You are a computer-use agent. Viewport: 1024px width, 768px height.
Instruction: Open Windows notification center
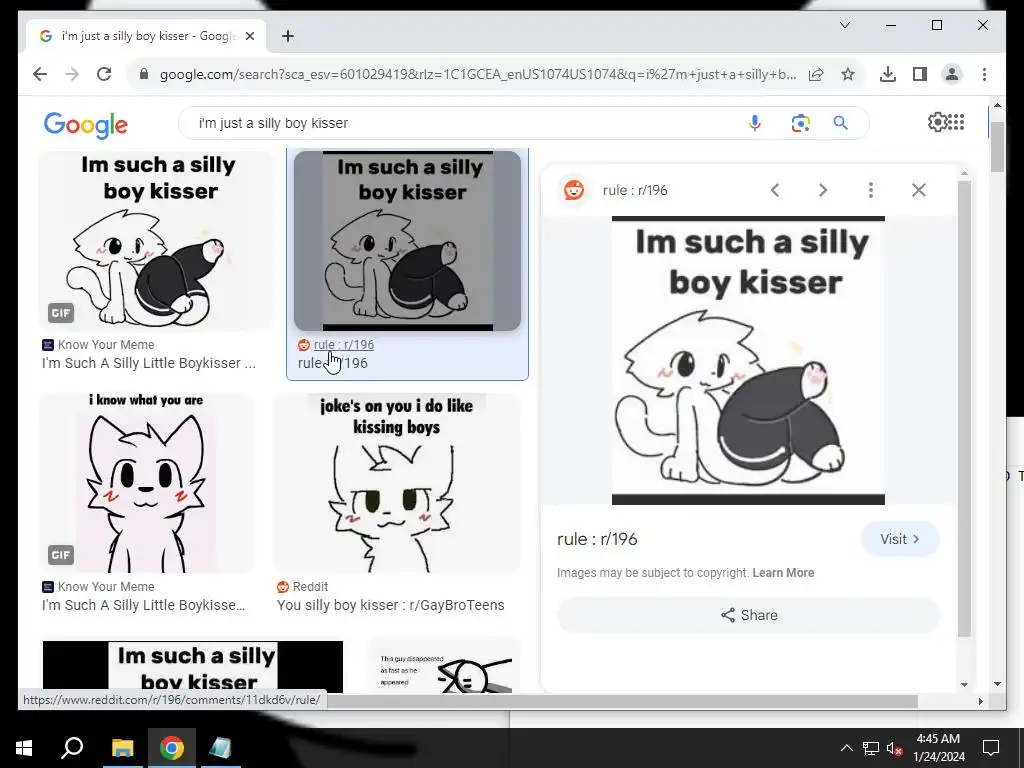tap(991, 748)
